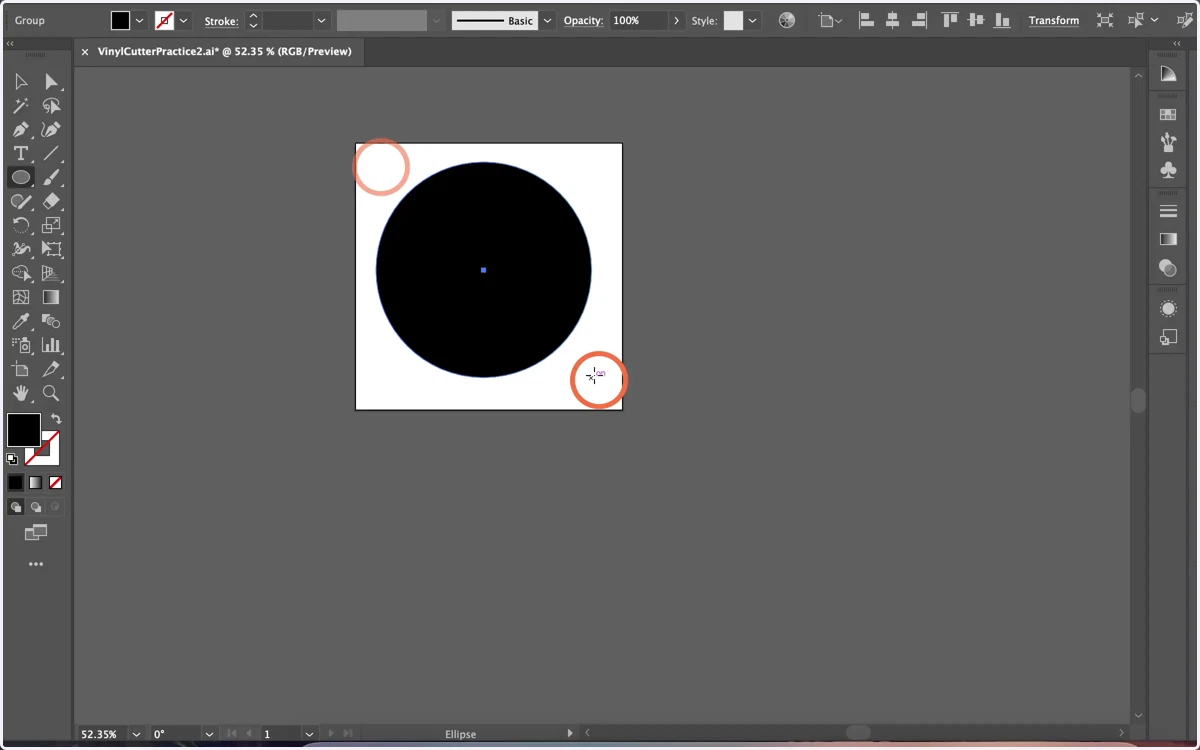Viewport: 1200px width, 750px height.
Task: Activate the Hand tool
Action: [x=21, y=394]
